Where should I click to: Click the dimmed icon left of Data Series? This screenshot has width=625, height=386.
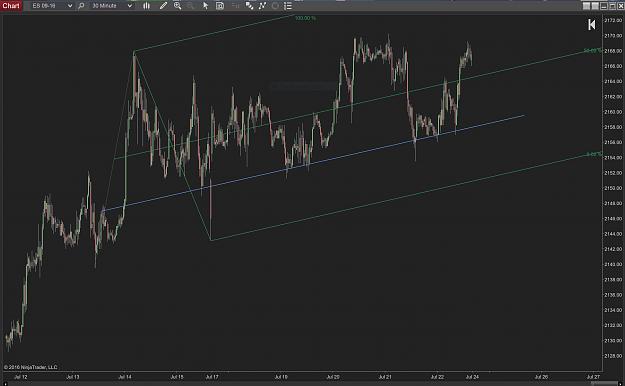click(x=236, y=6)
